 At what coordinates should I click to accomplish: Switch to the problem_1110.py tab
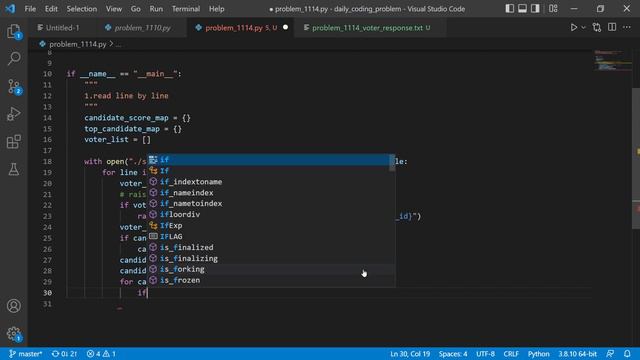[x=141, y=28]
